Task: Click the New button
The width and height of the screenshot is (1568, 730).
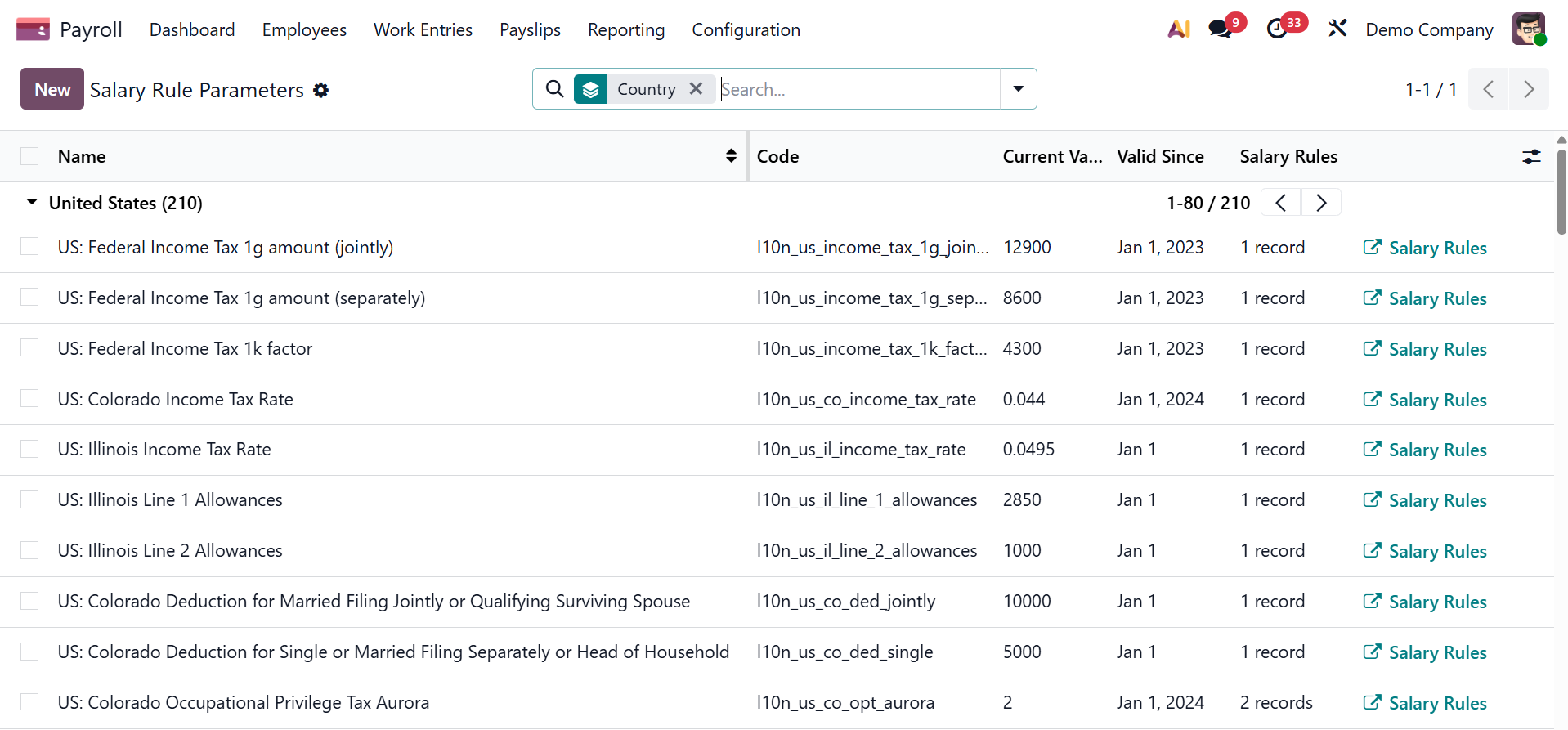Action: click(x=52, y=89)
